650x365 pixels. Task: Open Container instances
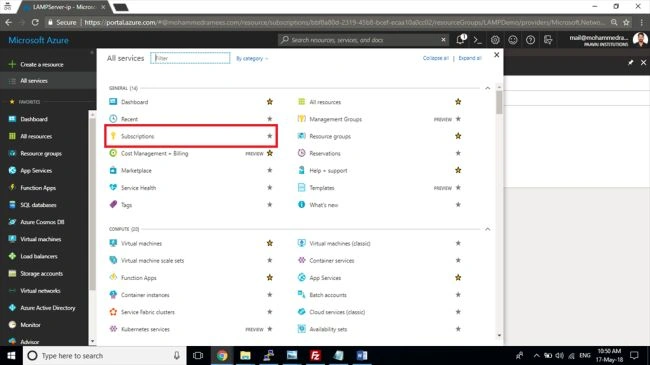tap(145, 295)
